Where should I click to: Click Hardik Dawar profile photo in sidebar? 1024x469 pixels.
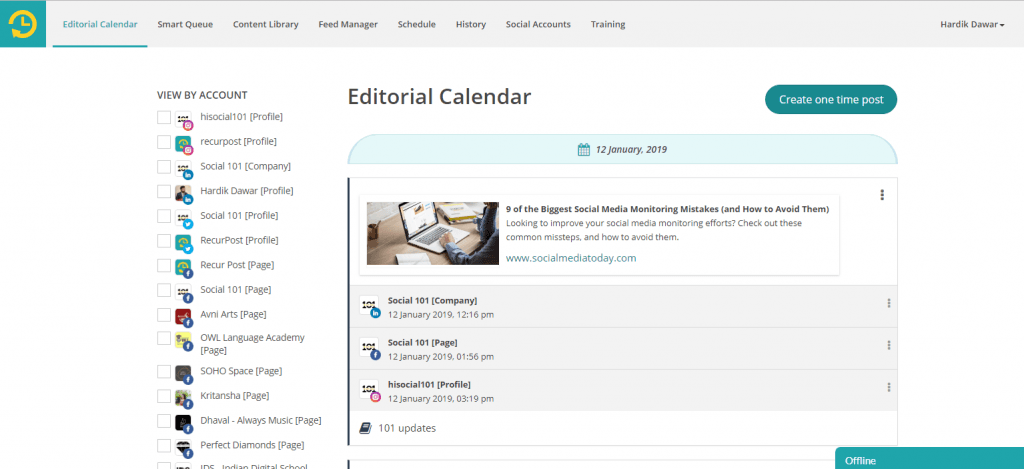pos(184,193)
